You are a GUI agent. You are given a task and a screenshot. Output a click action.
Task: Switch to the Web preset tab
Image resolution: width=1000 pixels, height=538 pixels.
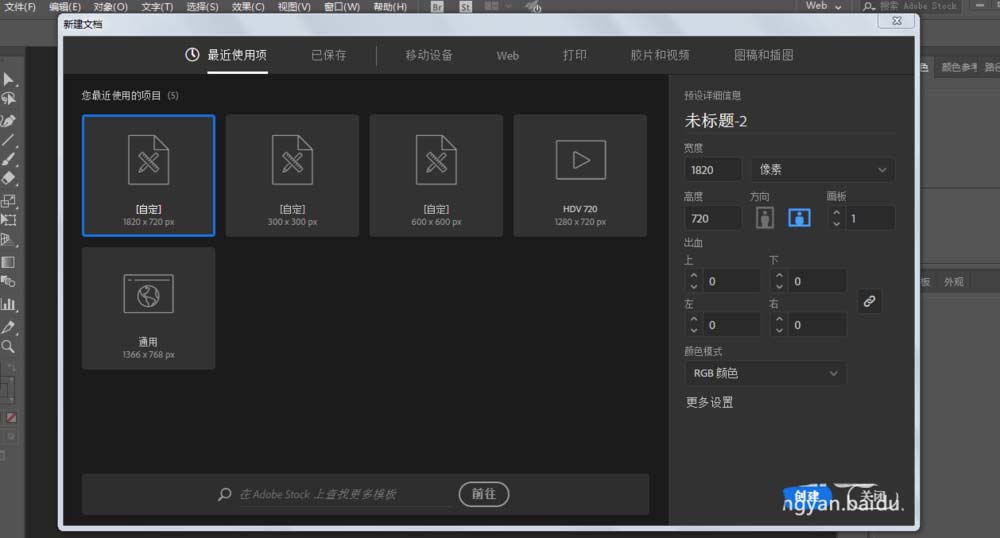pyautogui.click(x=508, y=56)
